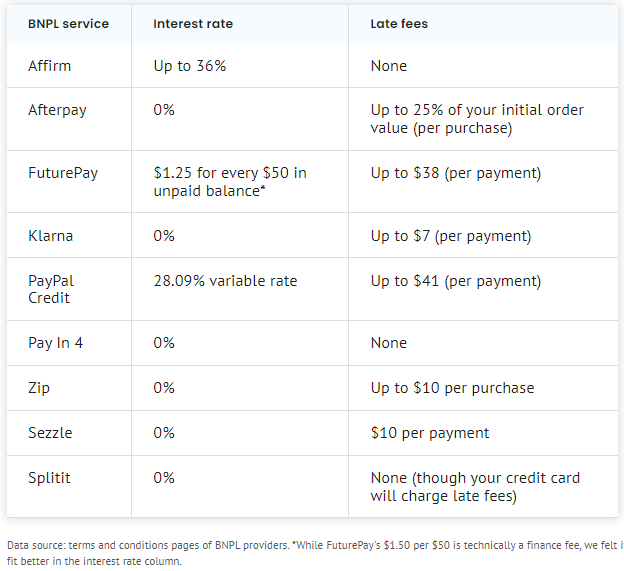Click the Afterpay service cell
The image size is (624, 571).
coord(57,110)
